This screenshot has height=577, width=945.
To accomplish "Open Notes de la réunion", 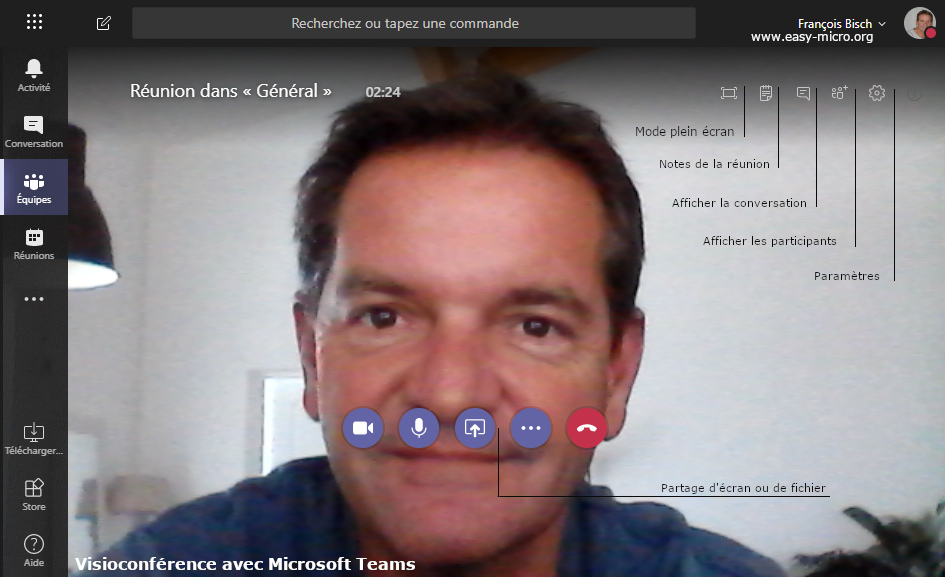I will tap(765, 92).
